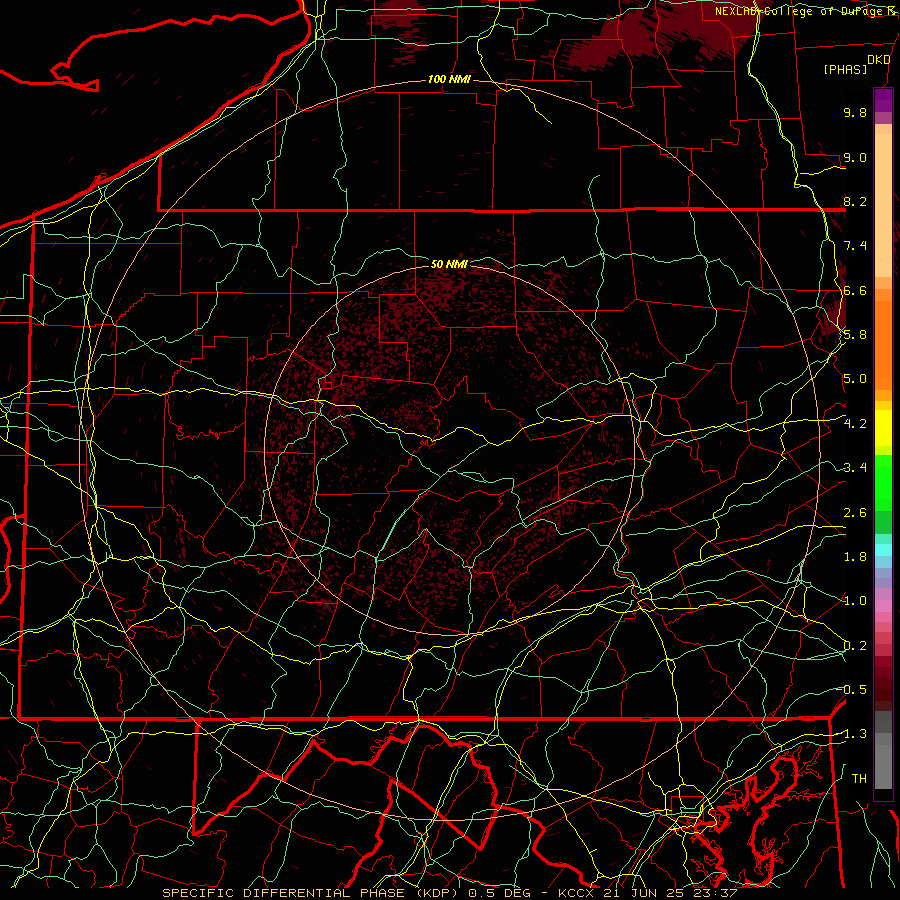Click the pink band of the color scale
Image resolution: width=900 pixels, height=900 pixels.
click(x=883, y=606)
